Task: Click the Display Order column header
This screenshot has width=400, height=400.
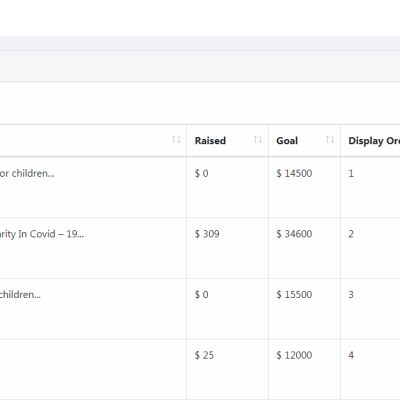Action: pos(374,141)
